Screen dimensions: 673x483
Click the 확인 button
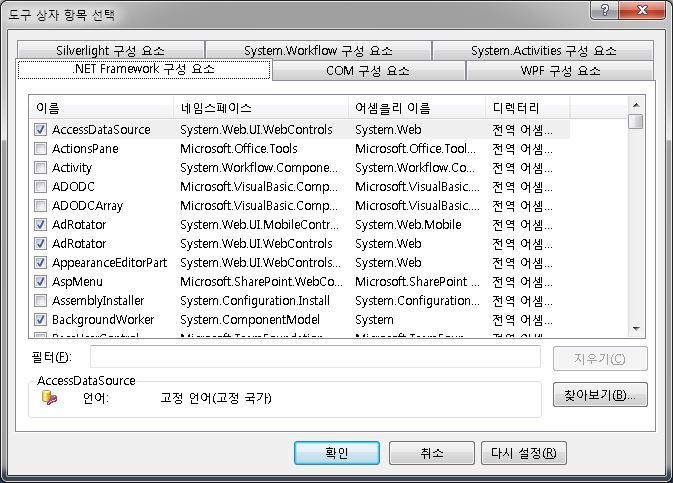[x=337, y=453]
